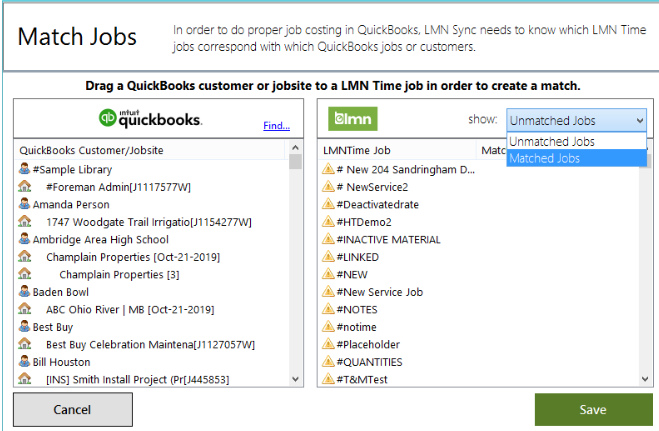Choose Matched Jobs from the dropdown list
659x431 pixels.
point(576,158)
